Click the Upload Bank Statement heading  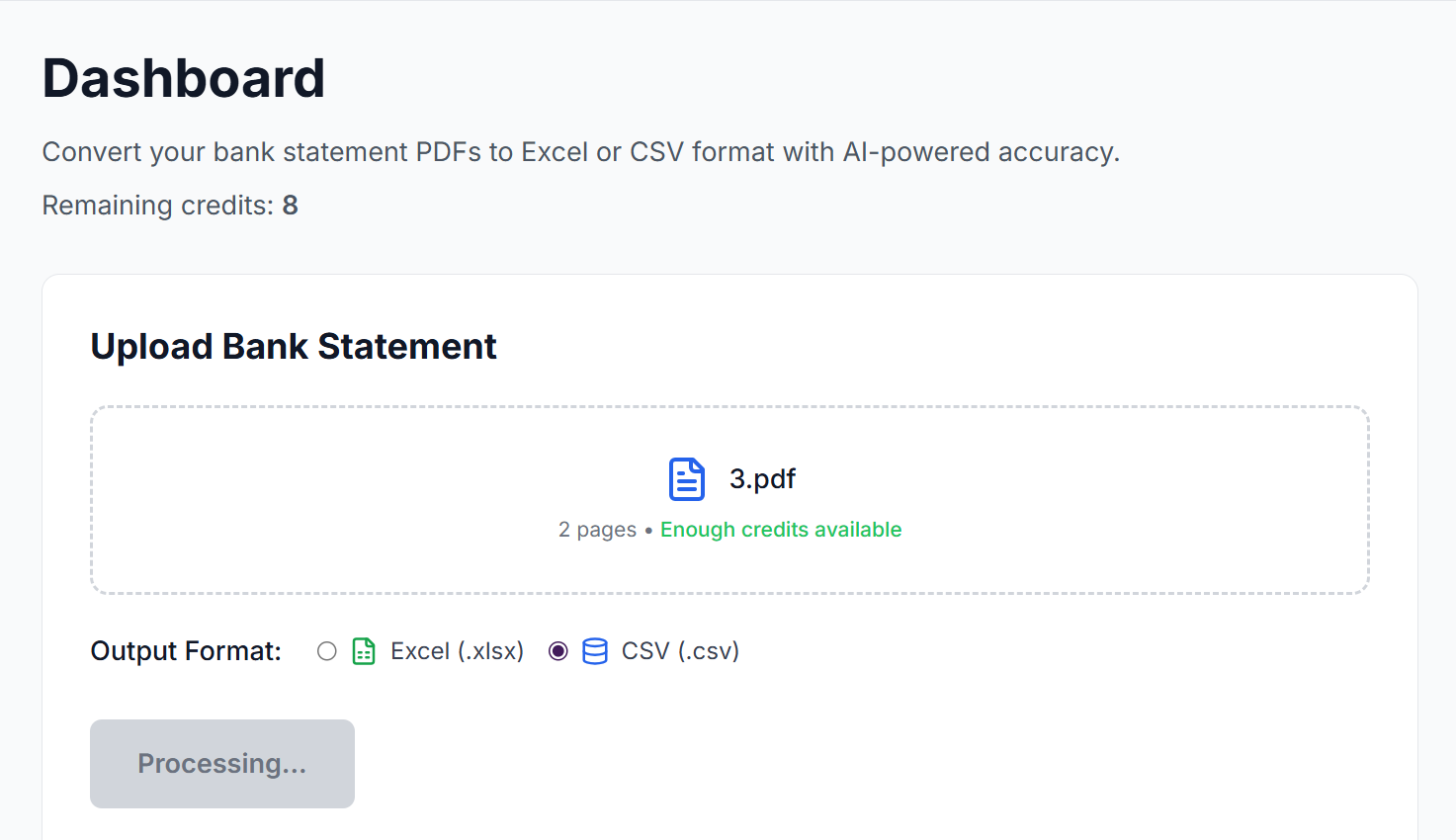(294, 346)
